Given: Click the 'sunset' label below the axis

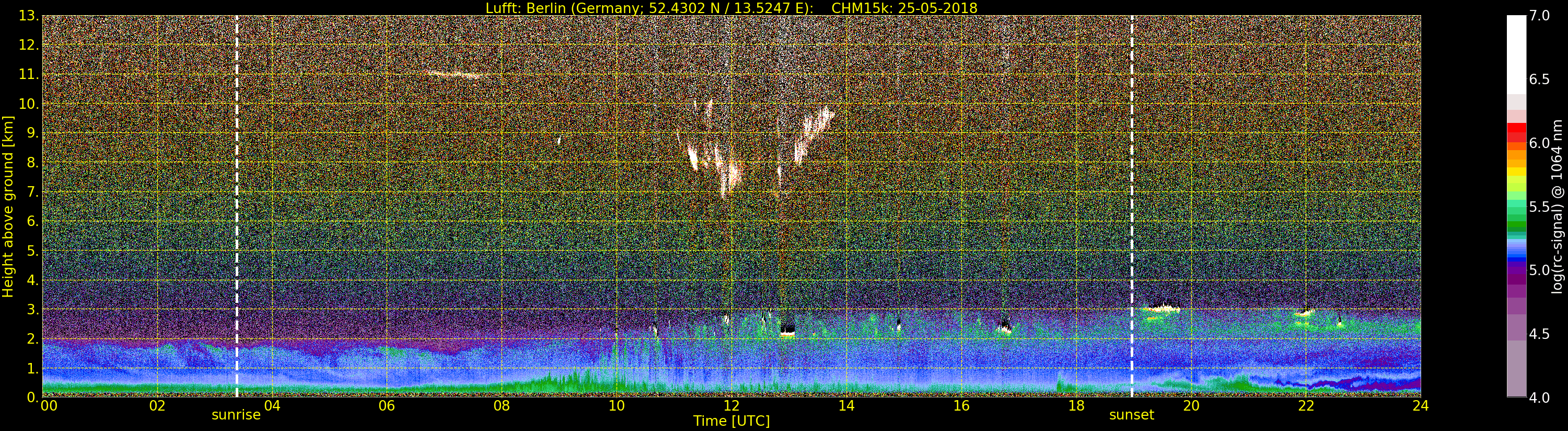Looking at the screenshot, I should [1132, 415].
